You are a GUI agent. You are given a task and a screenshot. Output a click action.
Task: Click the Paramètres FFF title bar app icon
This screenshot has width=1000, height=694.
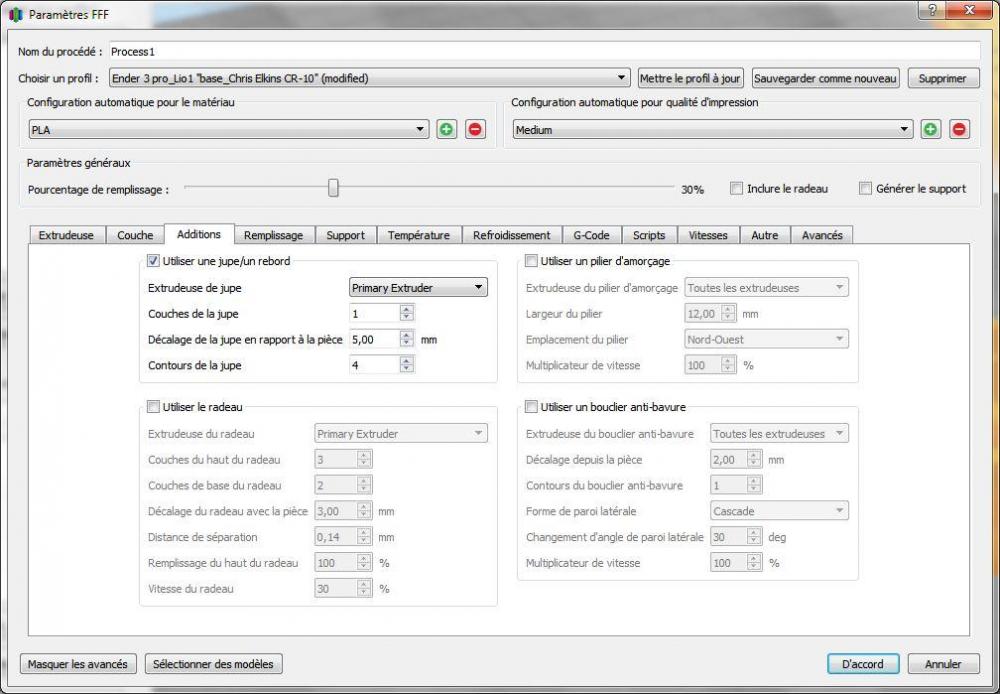16,14
